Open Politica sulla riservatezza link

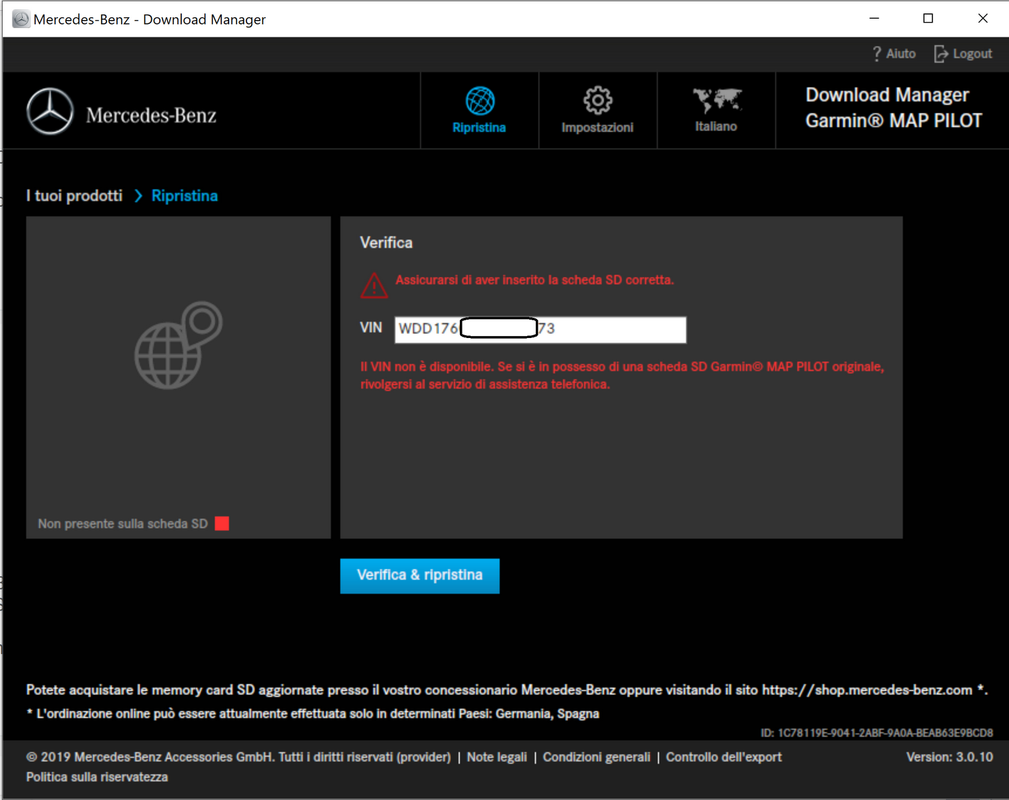tap(97, 777)
